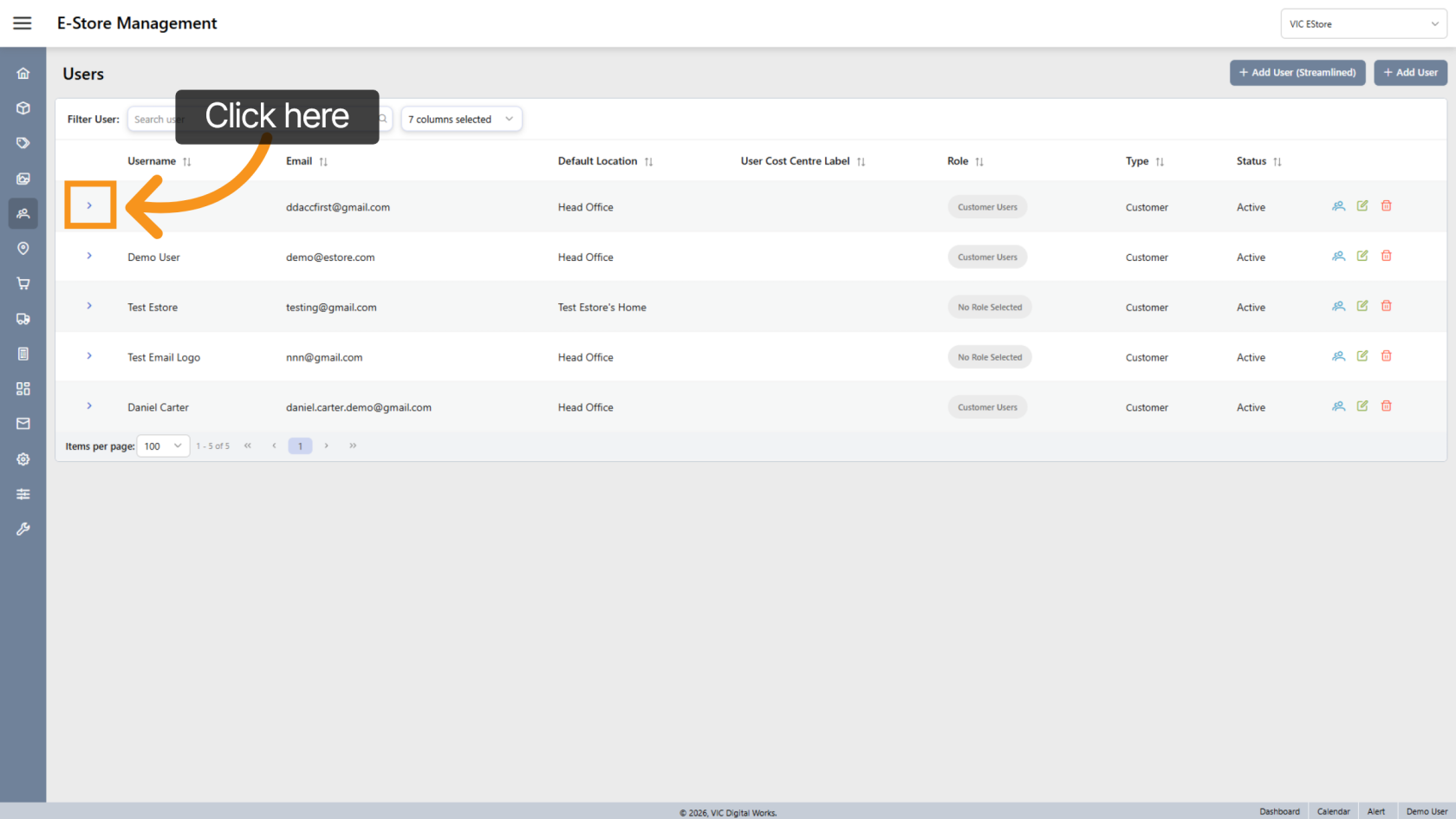Screen dimensions: 1456x819
Task: Sort the table by the Email column
Action: (323, 160)
